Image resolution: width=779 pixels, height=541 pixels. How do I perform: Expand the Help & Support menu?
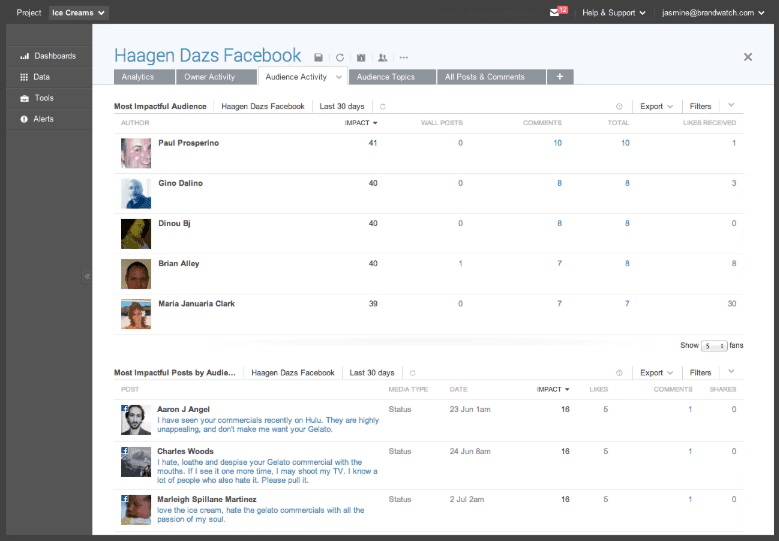point(616,12)
